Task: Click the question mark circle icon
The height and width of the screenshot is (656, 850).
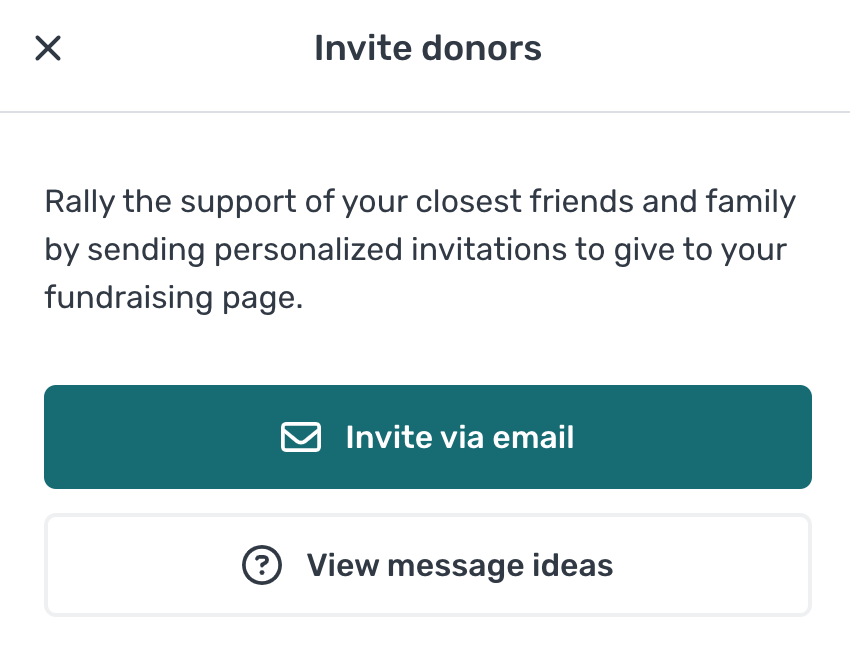Action: (x=263, y=565)
